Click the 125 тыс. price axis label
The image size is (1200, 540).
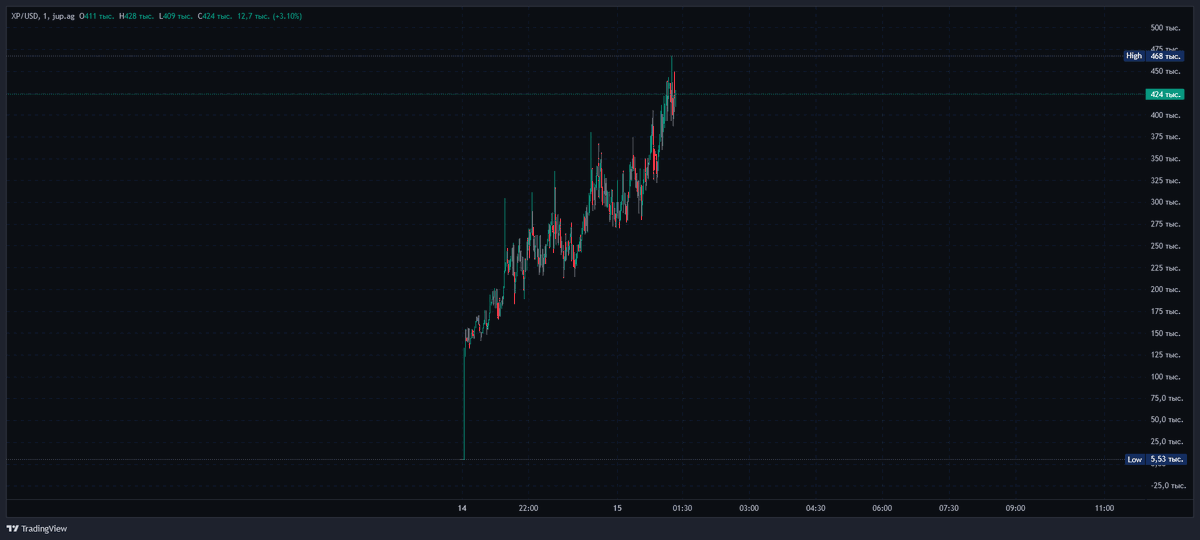pos(1166,355)
